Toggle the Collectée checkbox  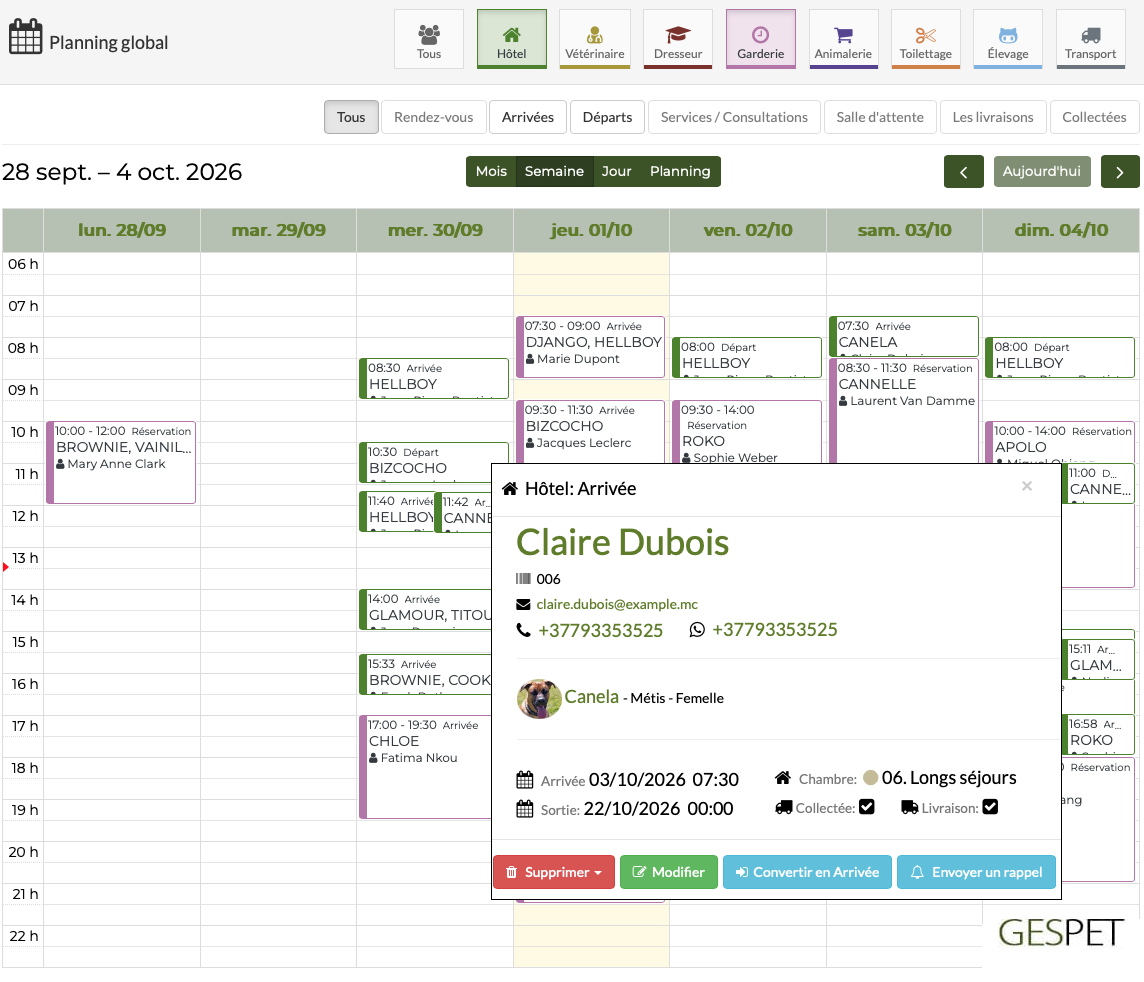click(x=867, y=807)
